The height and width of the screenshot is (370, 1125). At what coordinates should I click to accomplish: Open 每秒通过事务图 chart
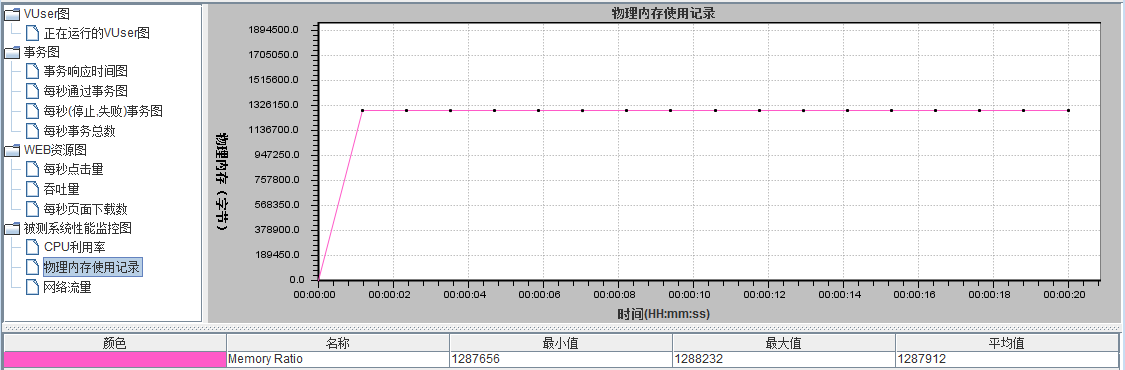coord(85,91)
